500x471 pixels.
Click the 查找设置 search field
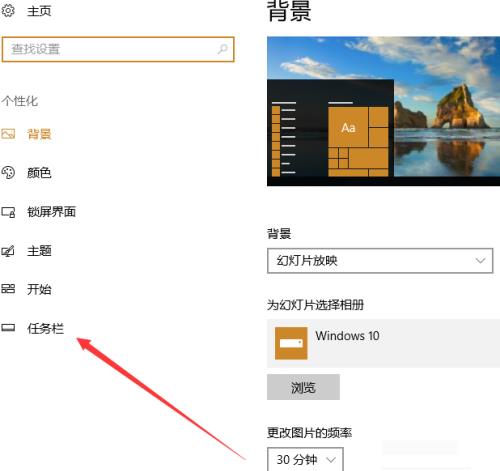118,49
